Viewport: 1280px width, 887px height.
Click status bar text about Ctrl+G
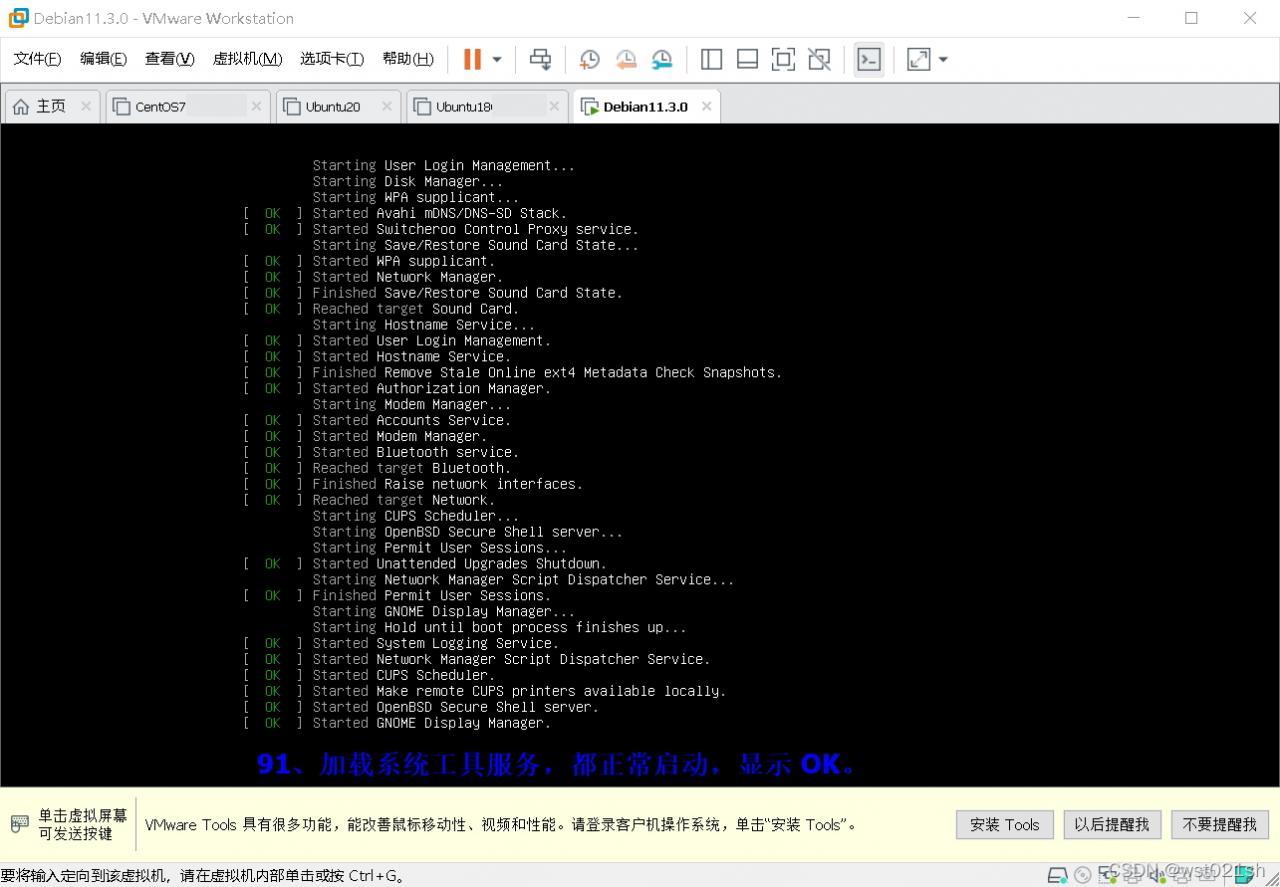[203, 876]
